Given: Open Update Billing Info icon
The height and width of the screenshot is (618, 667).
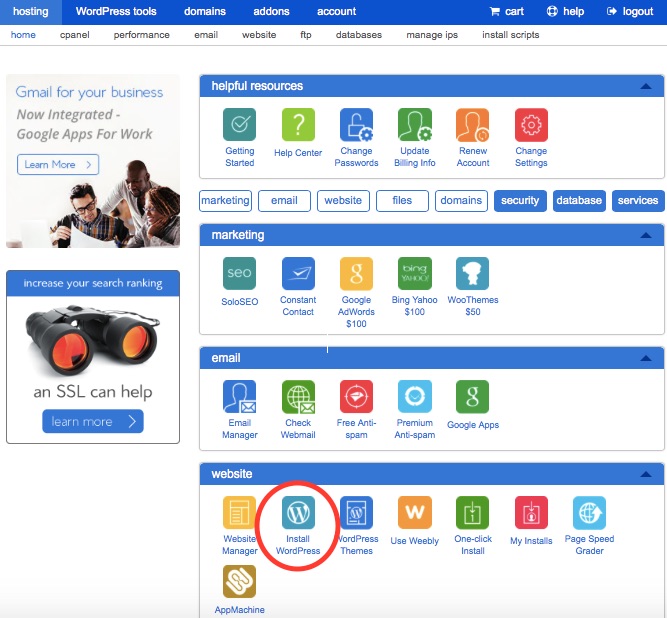Looking at the screenshot, I should pos(415,125).
